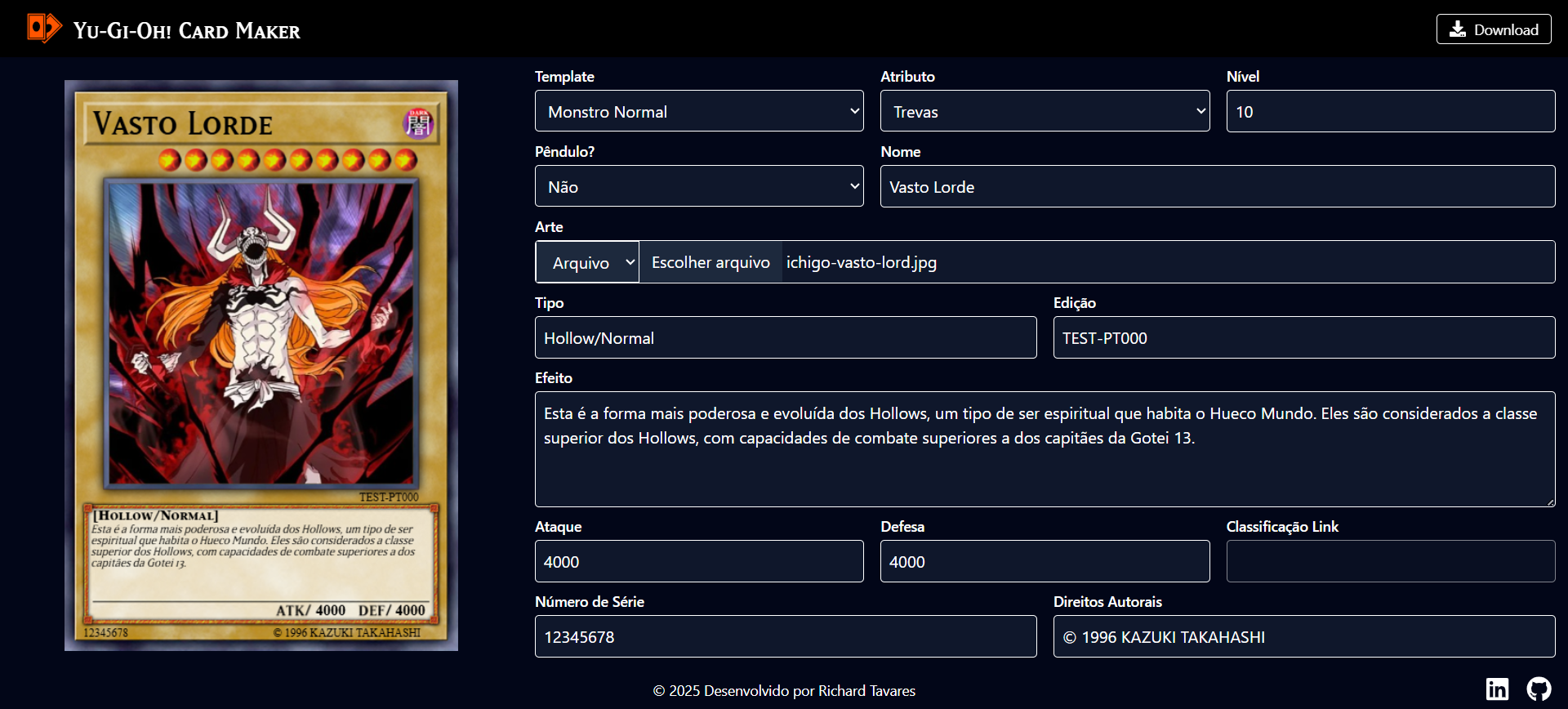
Task: Focus the Edição field TEST-PT000
Action: coord(1304,337)
